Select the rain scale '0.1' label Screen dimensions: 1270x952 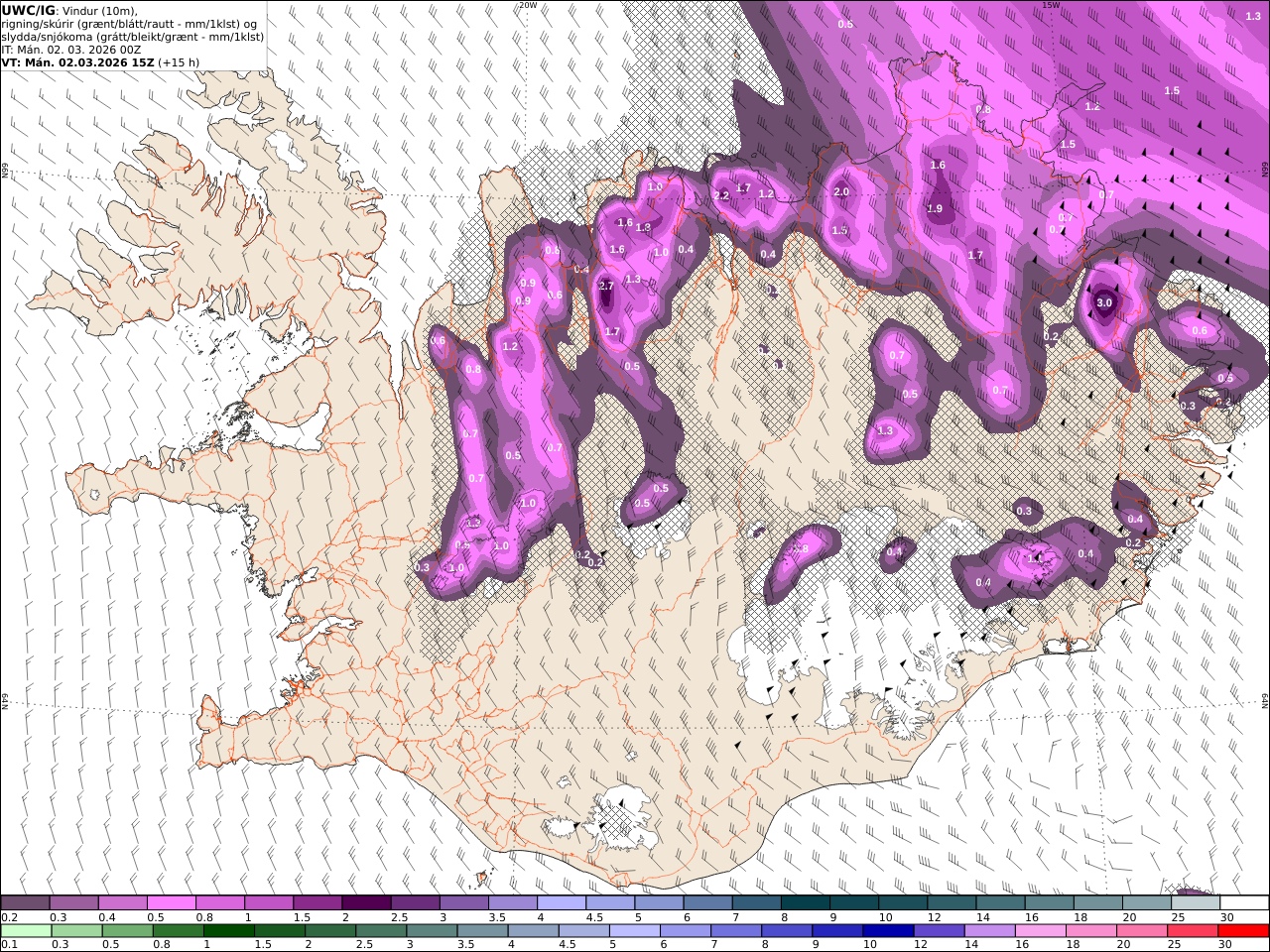click(9, 945)
